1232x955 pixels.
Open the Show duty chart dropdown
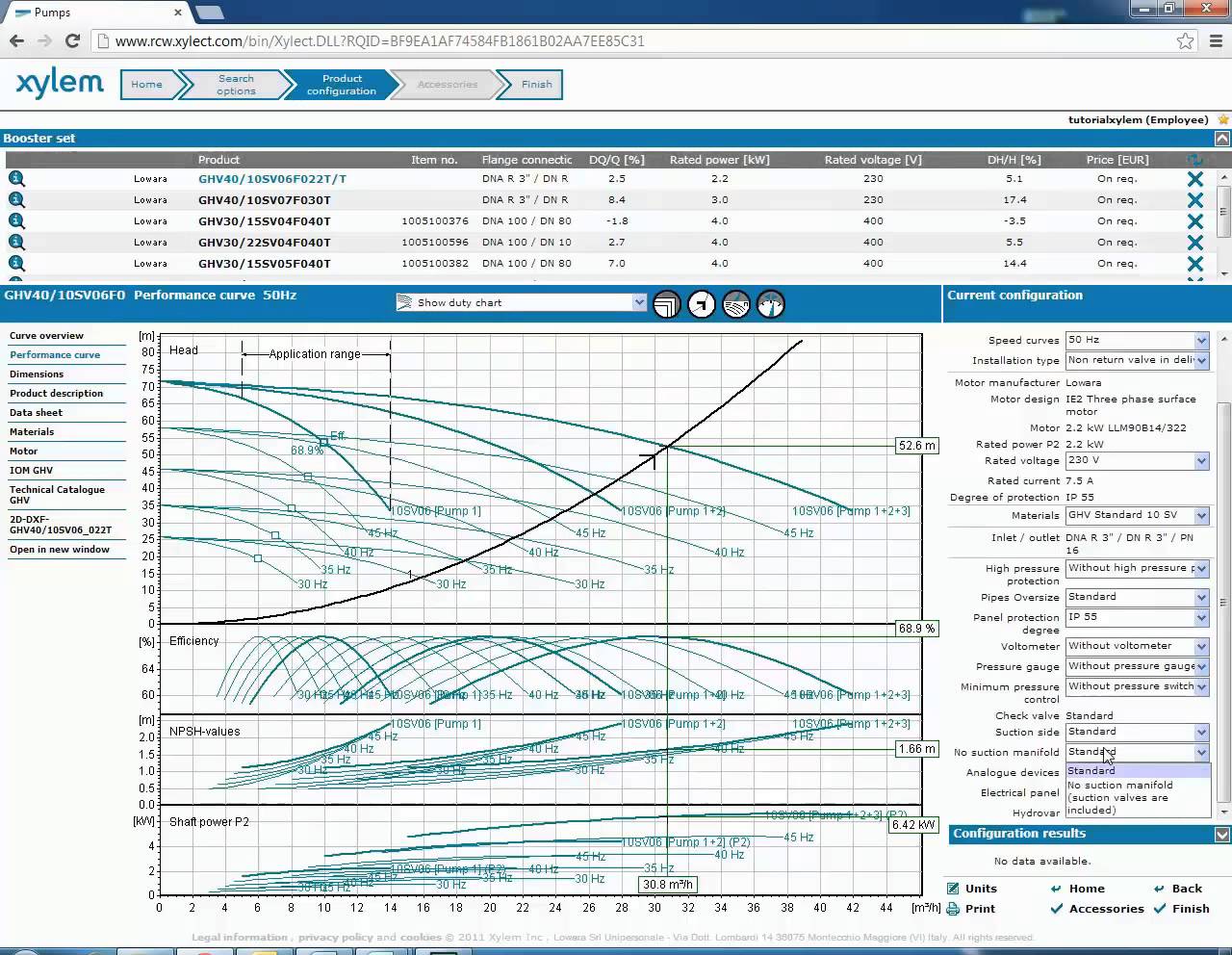[x=521, y=302]
